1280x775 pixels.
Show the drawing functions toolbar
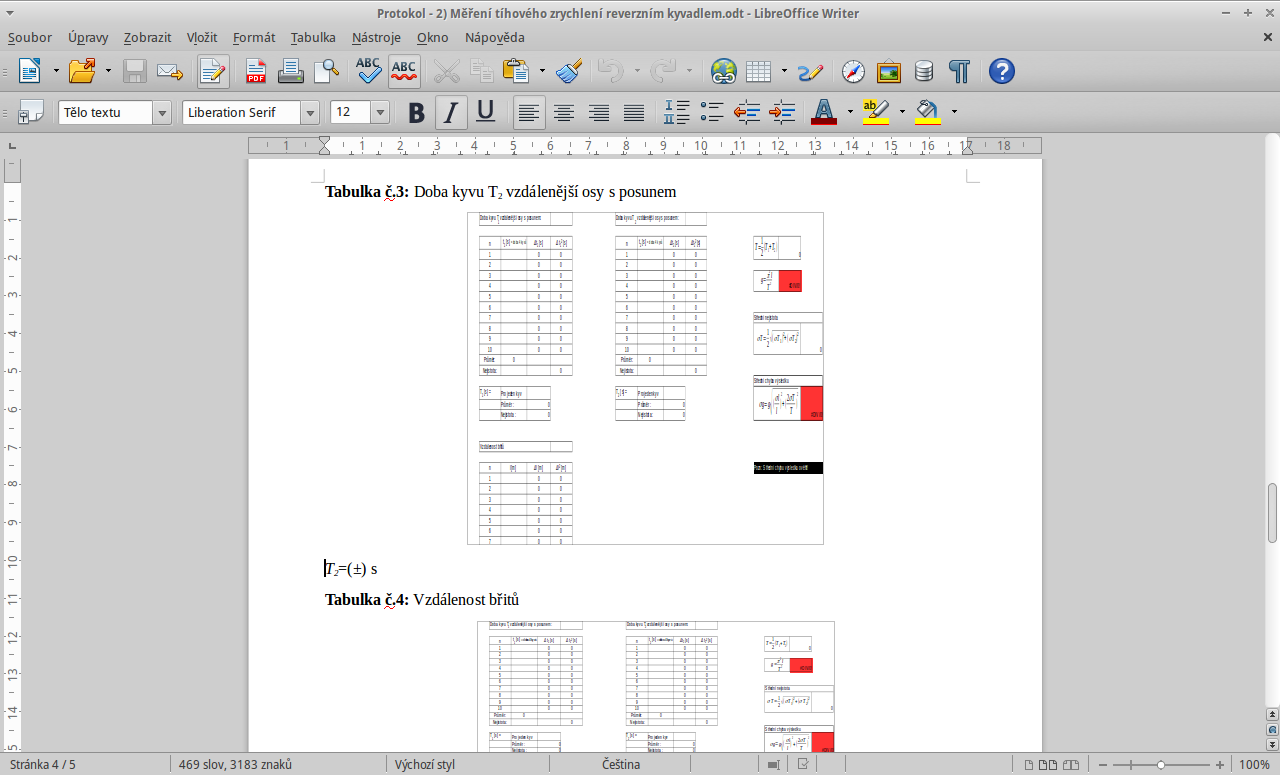coord(810,71)
